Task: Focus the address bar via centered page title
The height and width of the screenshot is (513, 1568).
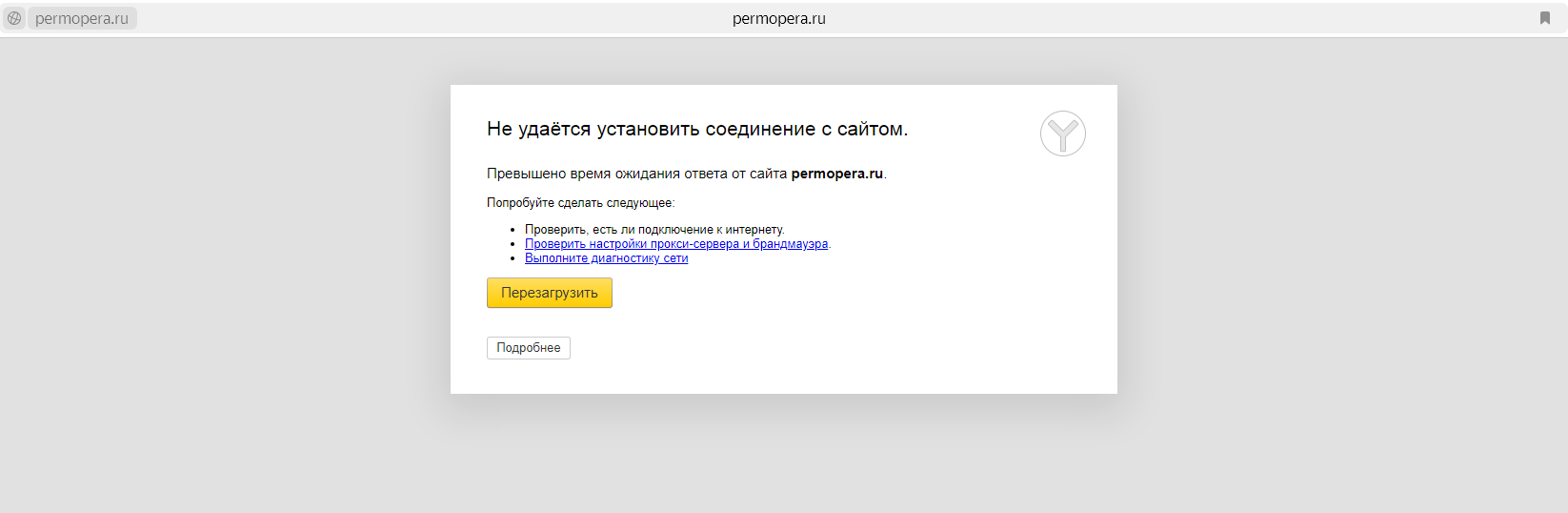Action: point(778,19)
